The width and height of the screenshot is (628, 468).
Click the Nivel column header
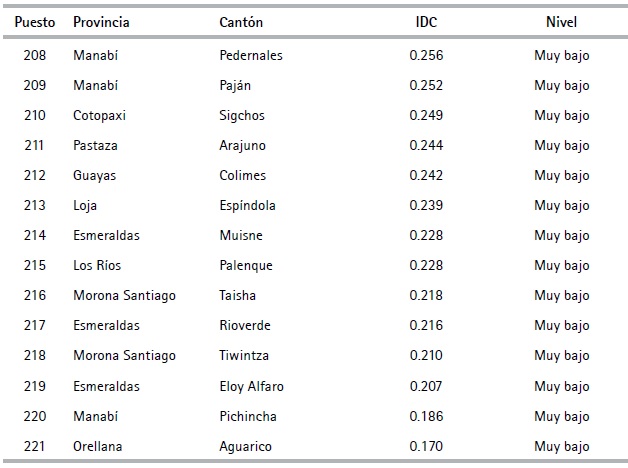(x=562, y=21)
